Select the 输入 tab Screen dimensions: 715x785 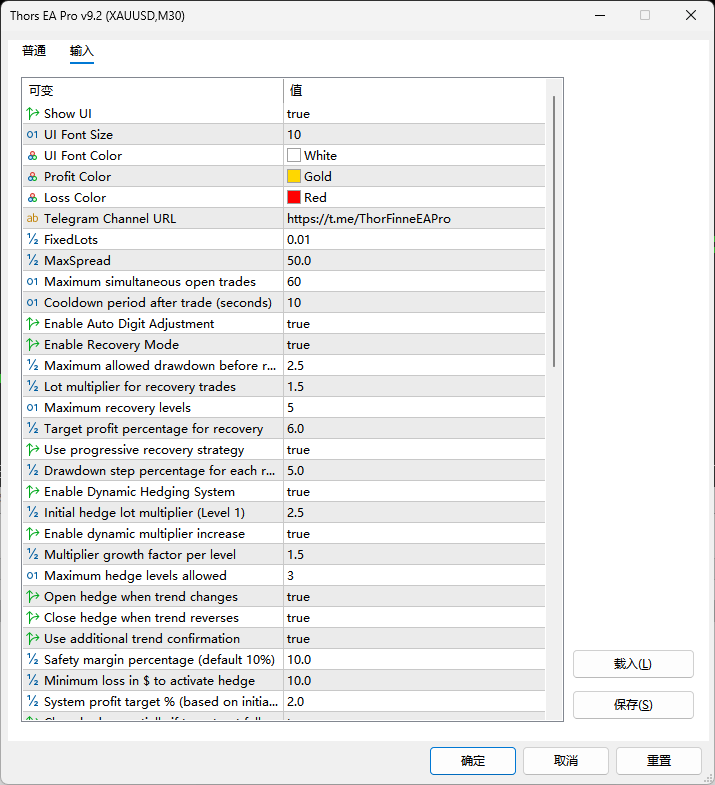click(x=82, y=51)
